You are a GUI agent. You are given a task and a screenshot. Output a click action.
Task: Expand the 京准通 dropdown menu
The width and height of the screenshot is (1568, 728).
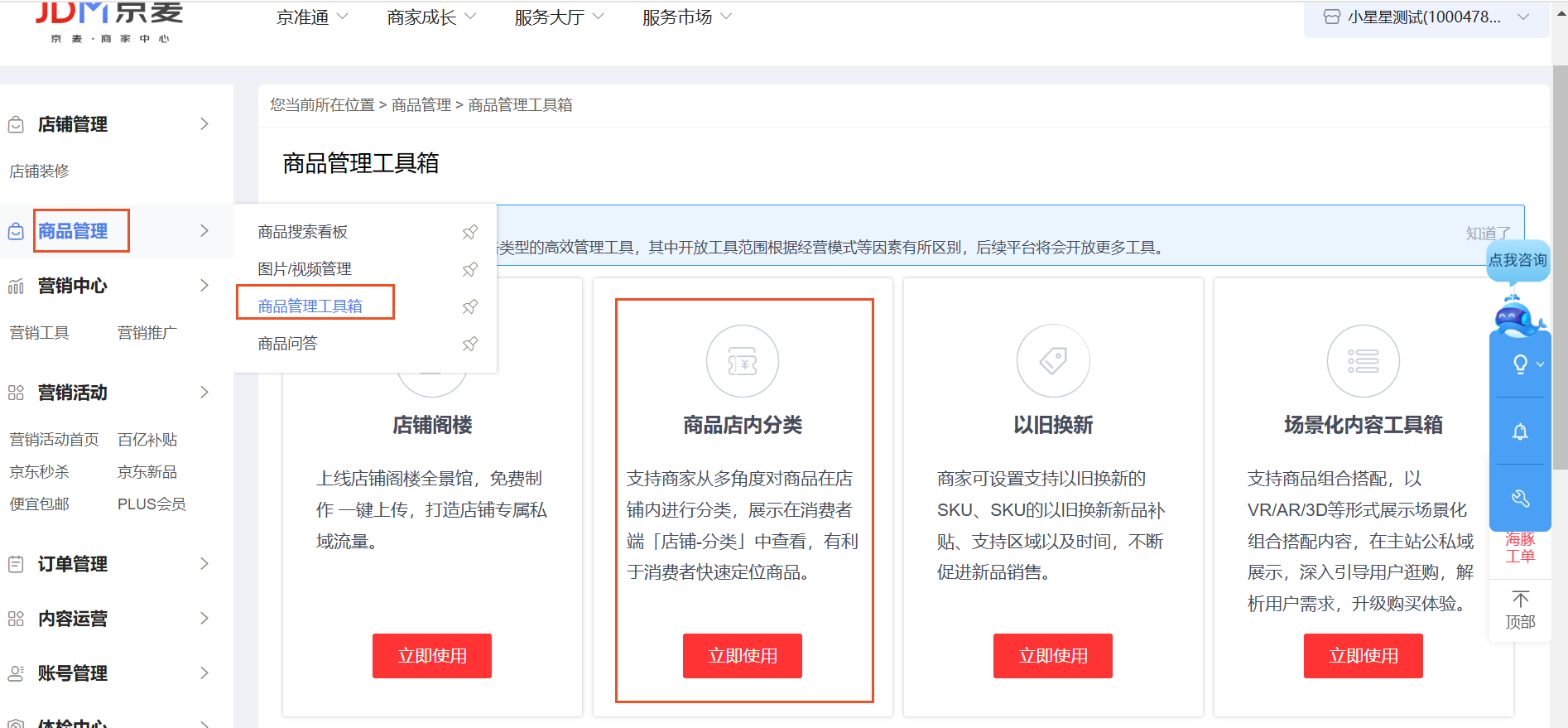click(x=312, y=17)
